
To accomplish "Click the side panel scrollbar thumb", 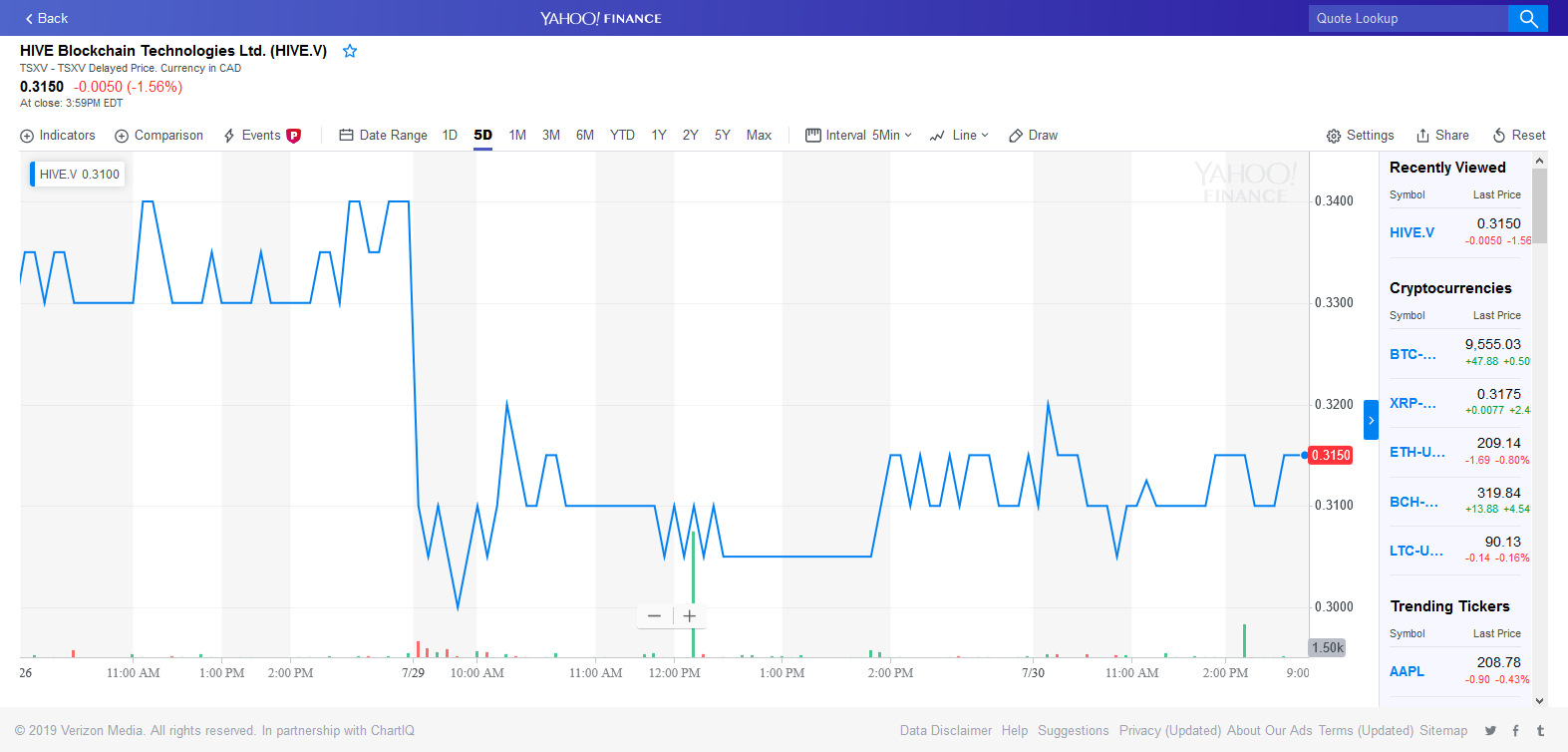I will [1540, 205].
